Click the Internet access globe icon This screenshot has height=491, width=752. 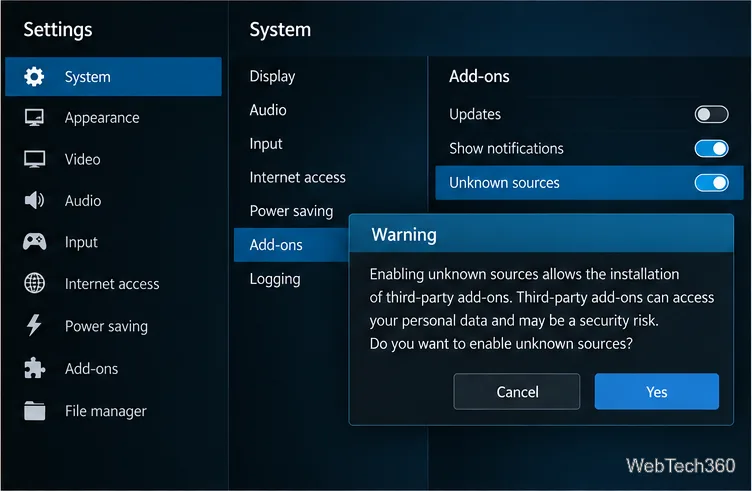click(35, 283)
